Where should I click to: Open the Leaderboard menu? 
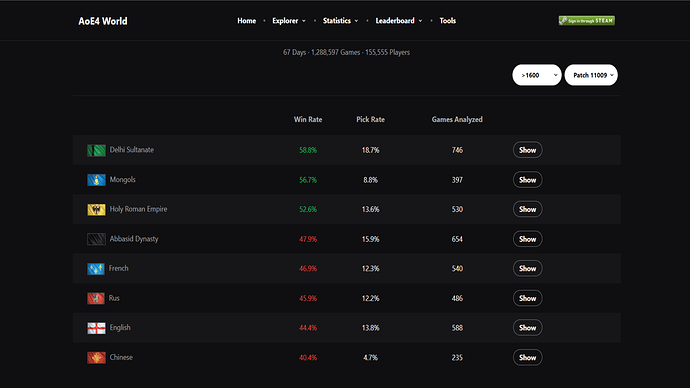[399, 21]
